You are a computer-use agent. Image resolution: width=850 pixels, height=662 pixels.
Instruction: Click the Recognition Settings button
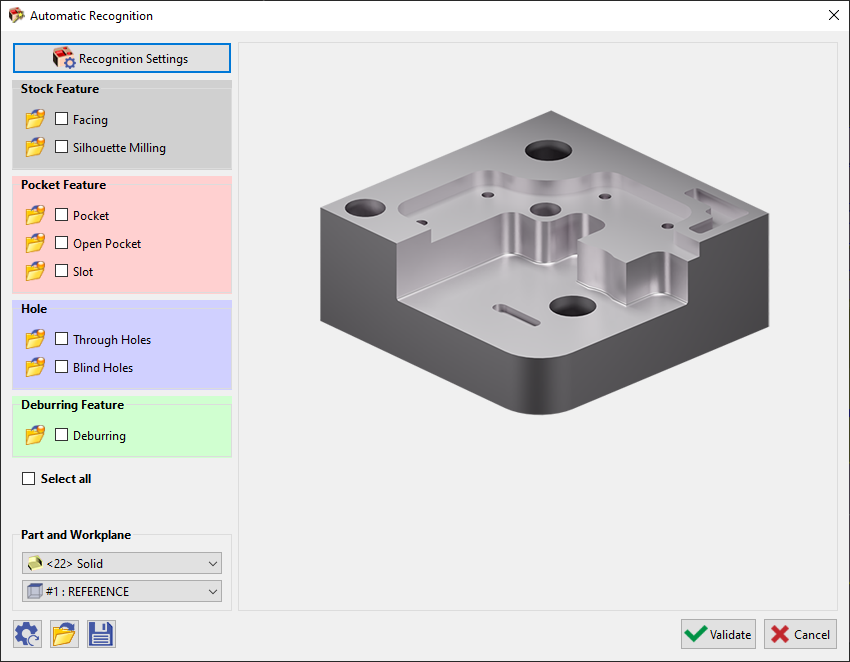pos(121,58)
